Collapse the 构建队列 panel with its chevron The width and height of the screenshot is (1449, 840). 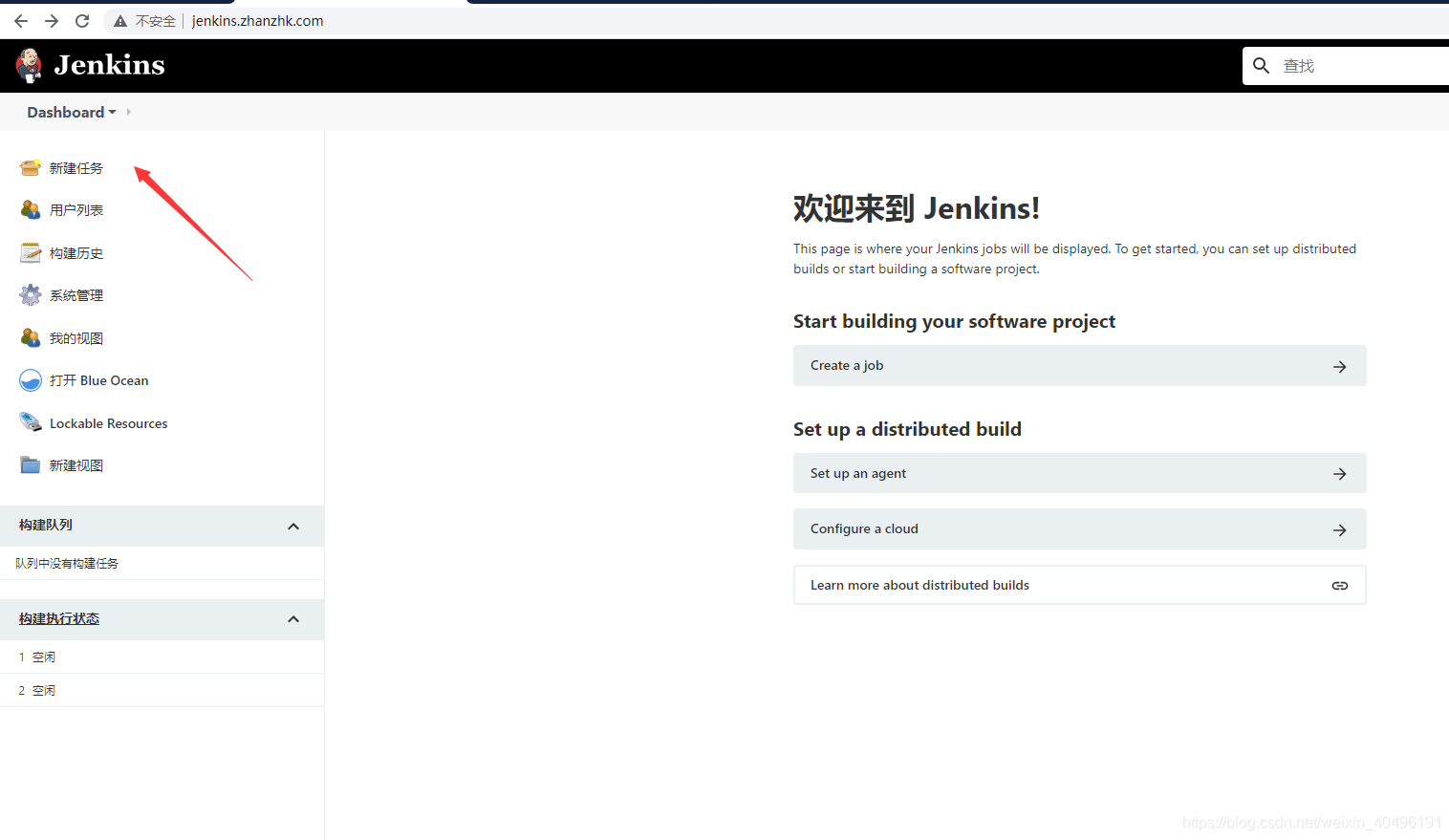[293, 527]
